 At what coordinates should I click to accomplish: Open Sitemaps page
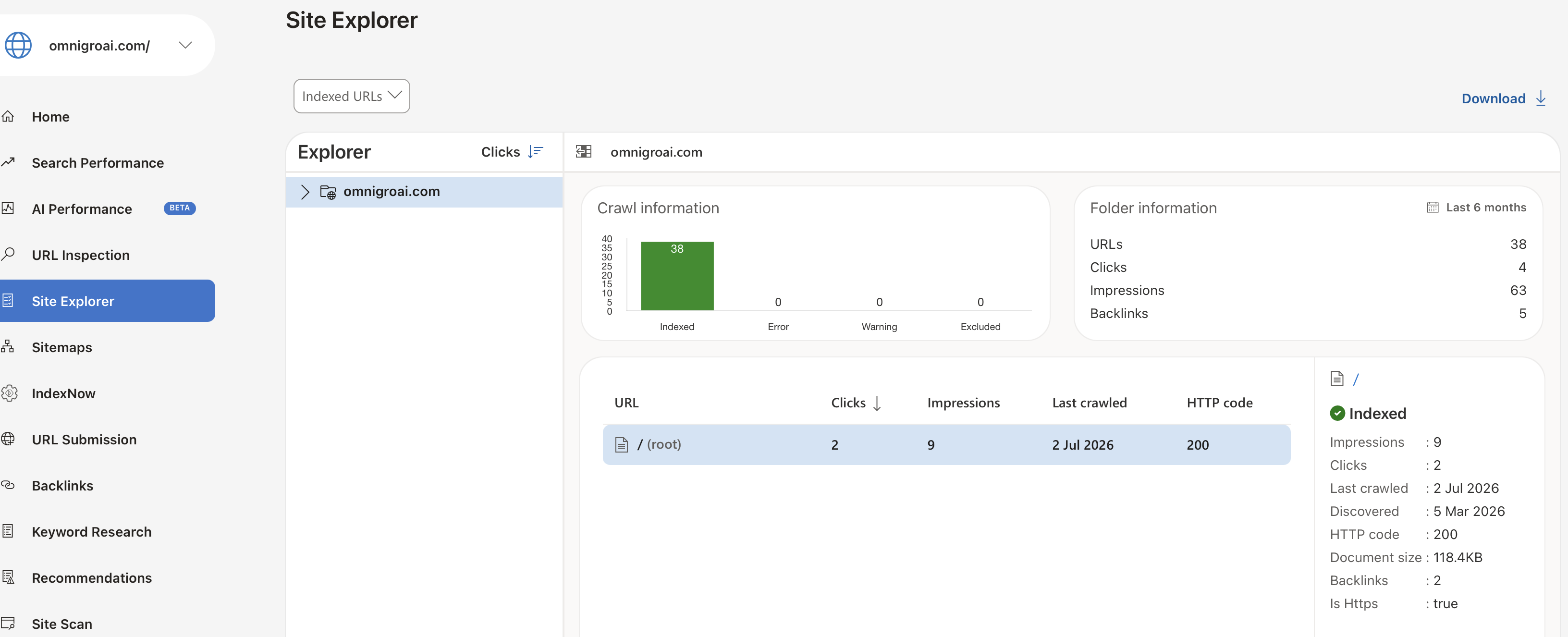click(x=61, y=347)
